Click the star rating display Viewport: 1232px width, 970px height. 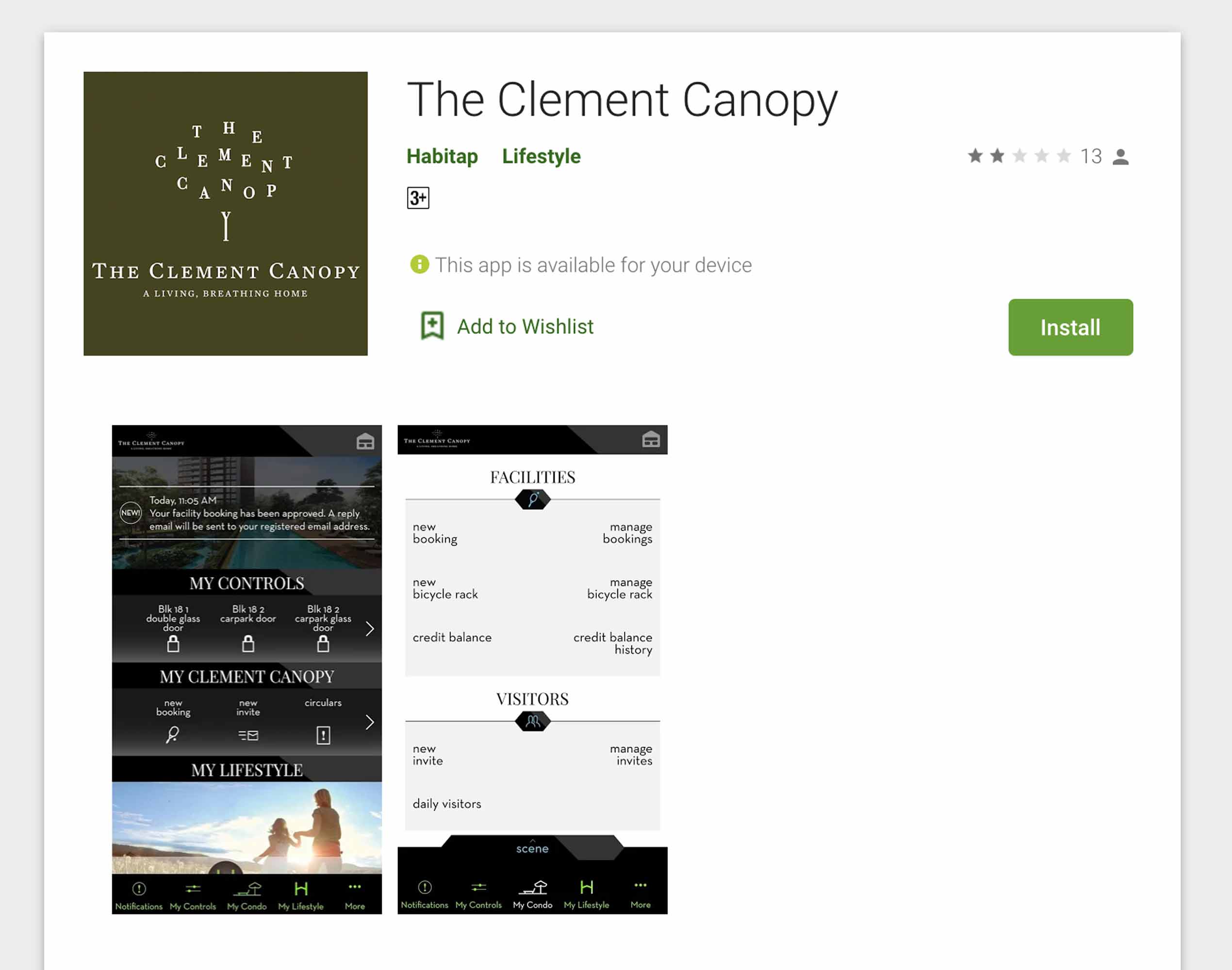pyautogui.click(x=1019, y=156)
